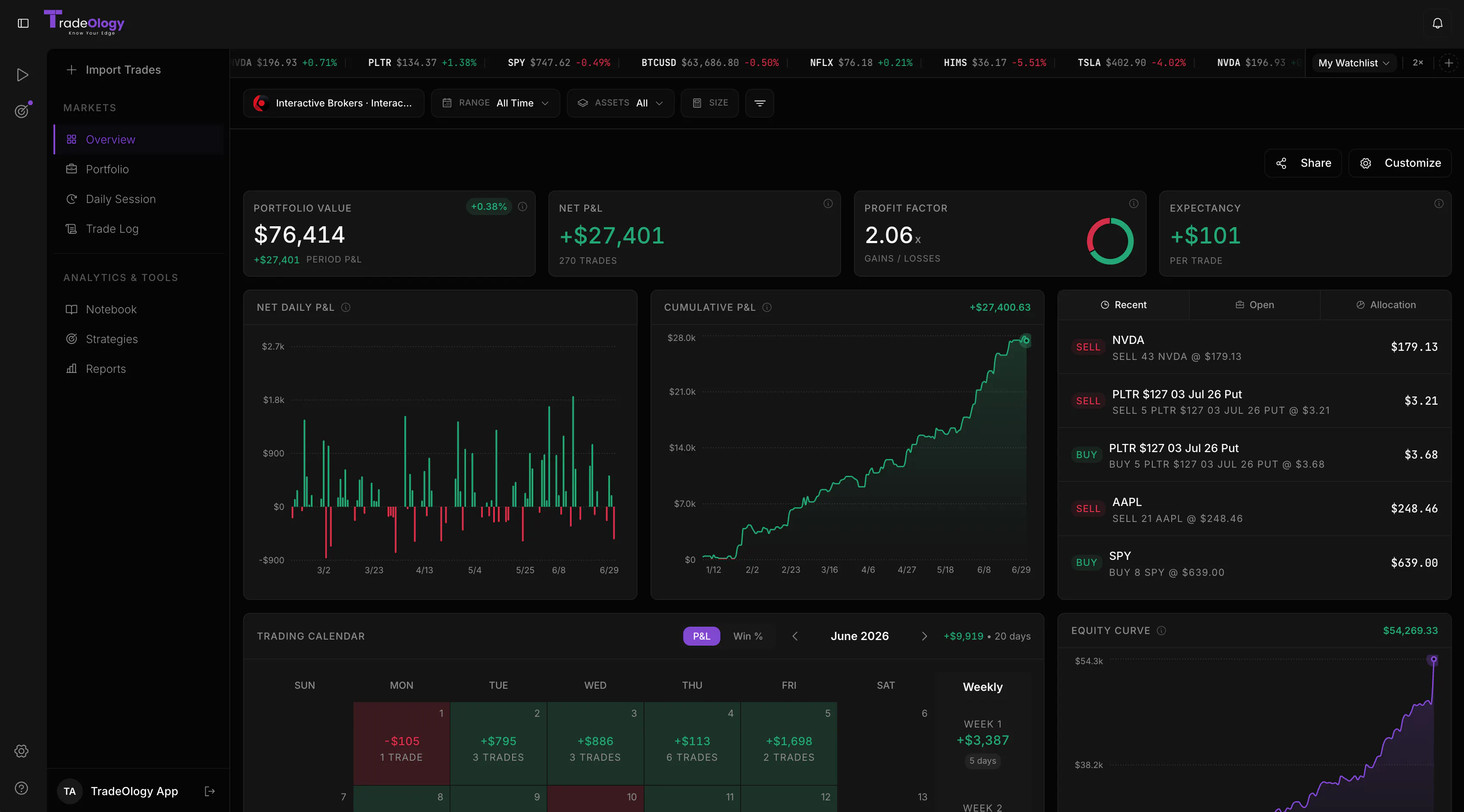Image resolution: width=1464 pixels, height=812 pixels.
Task: Collapse the sidebar panel icon
Action: (23, 23)
